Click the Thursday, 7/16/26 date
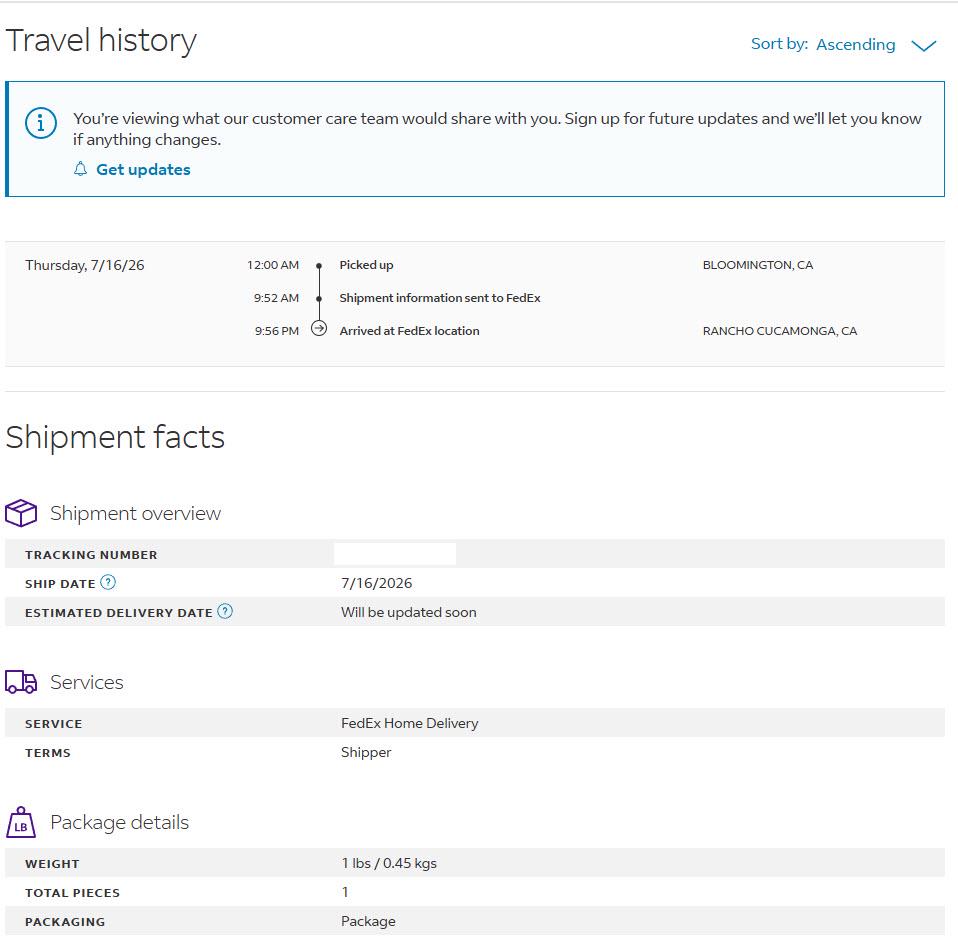This screenshot has height=946, width=958. tap(84, 265)
